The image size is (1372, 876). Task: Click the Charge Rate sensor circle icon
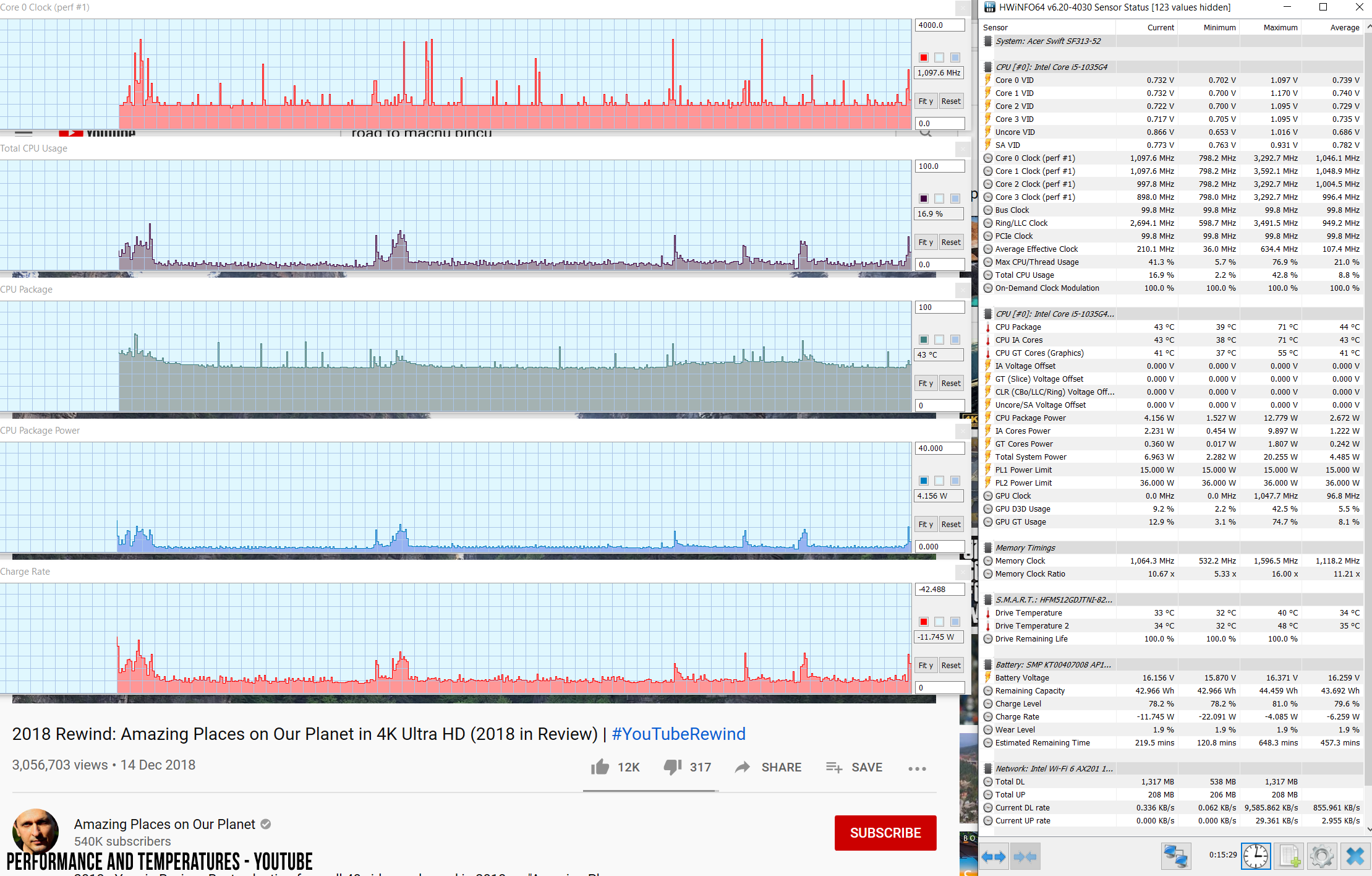tap(988, 716)
